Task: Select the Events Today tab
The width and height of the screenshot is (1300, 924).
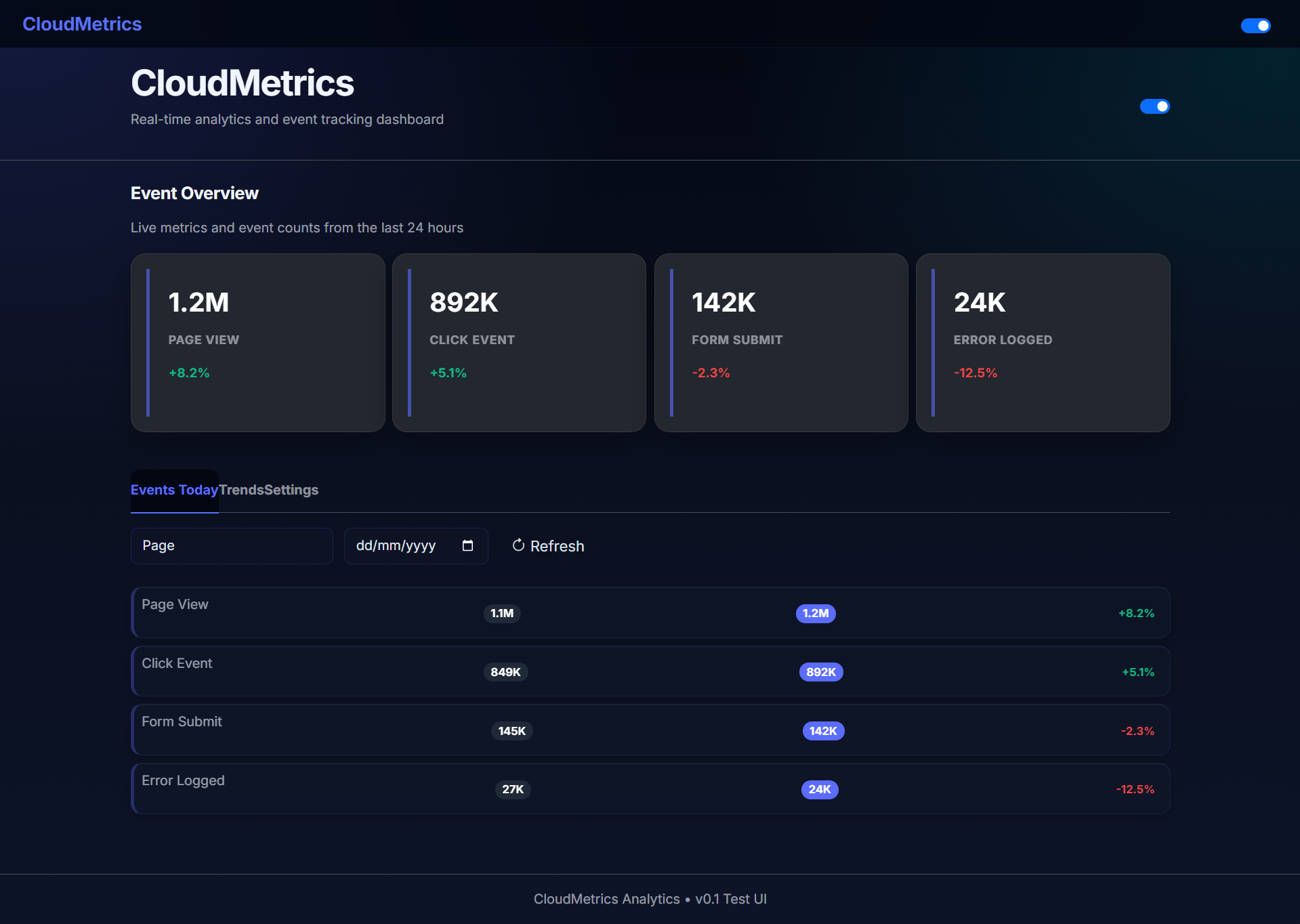Action: tap(174, 490)
